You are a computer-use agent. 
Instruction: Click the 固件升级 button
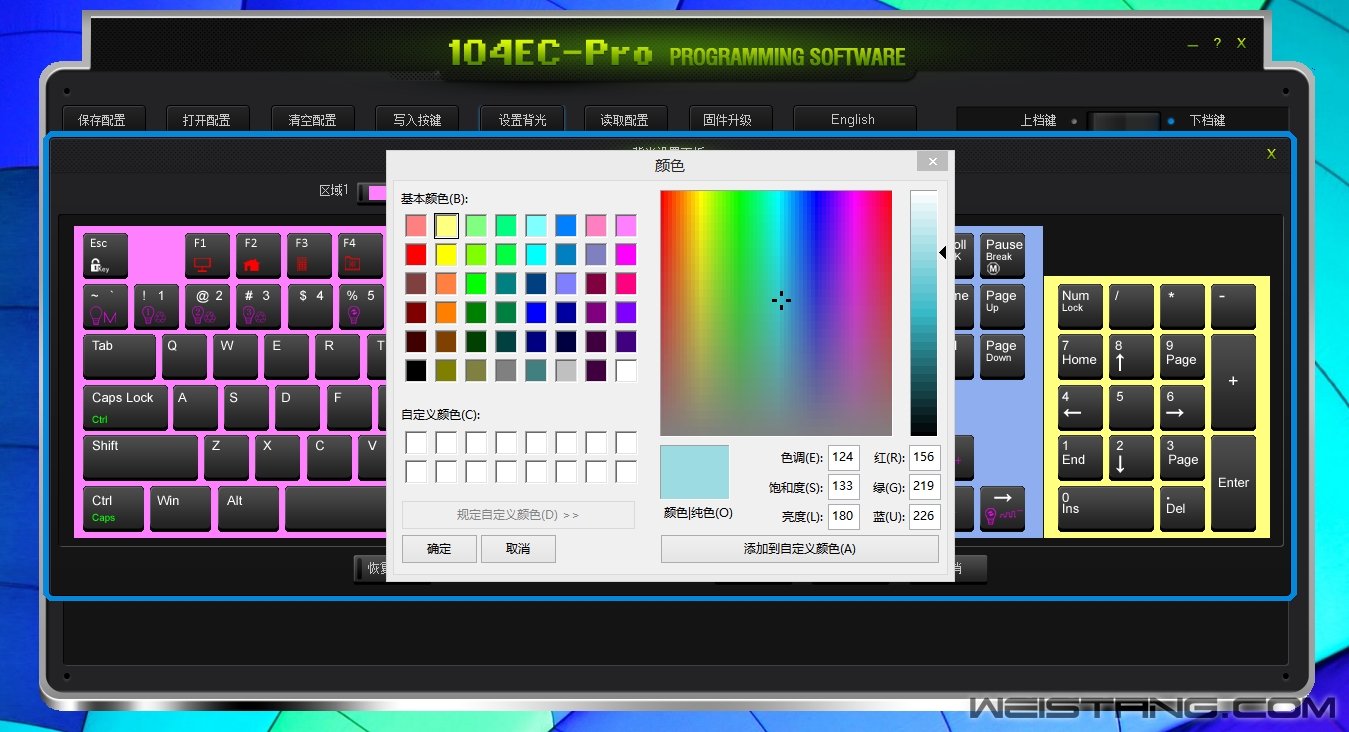pyautogui.click(x=729, y=120)
